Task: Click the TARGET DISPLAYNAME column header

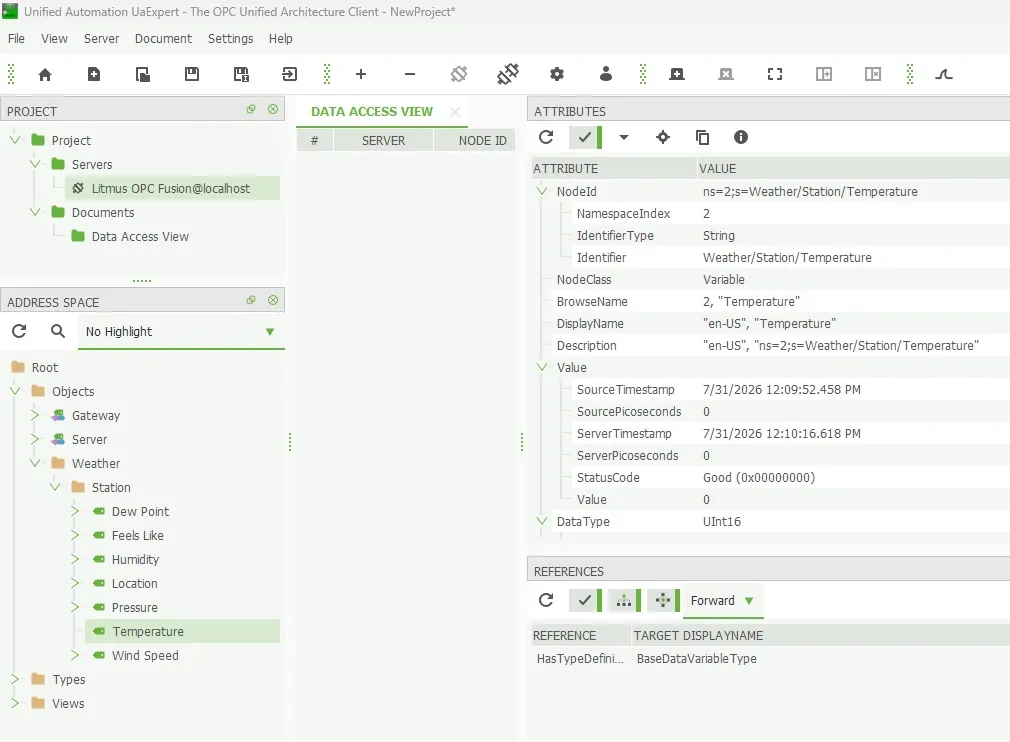Action: [698, 636]
